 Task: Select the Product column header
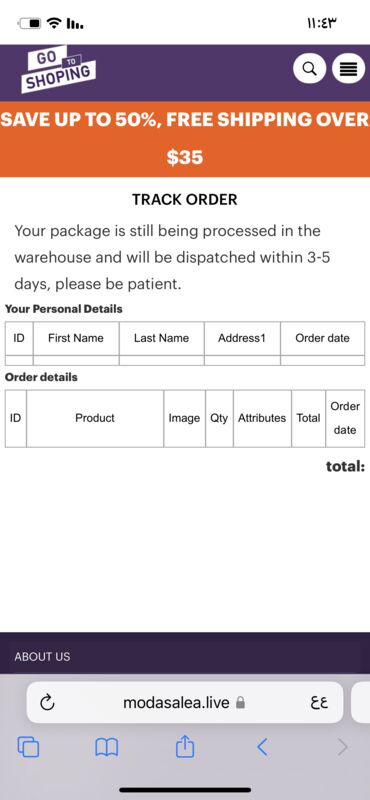click(x=95, y=418)
